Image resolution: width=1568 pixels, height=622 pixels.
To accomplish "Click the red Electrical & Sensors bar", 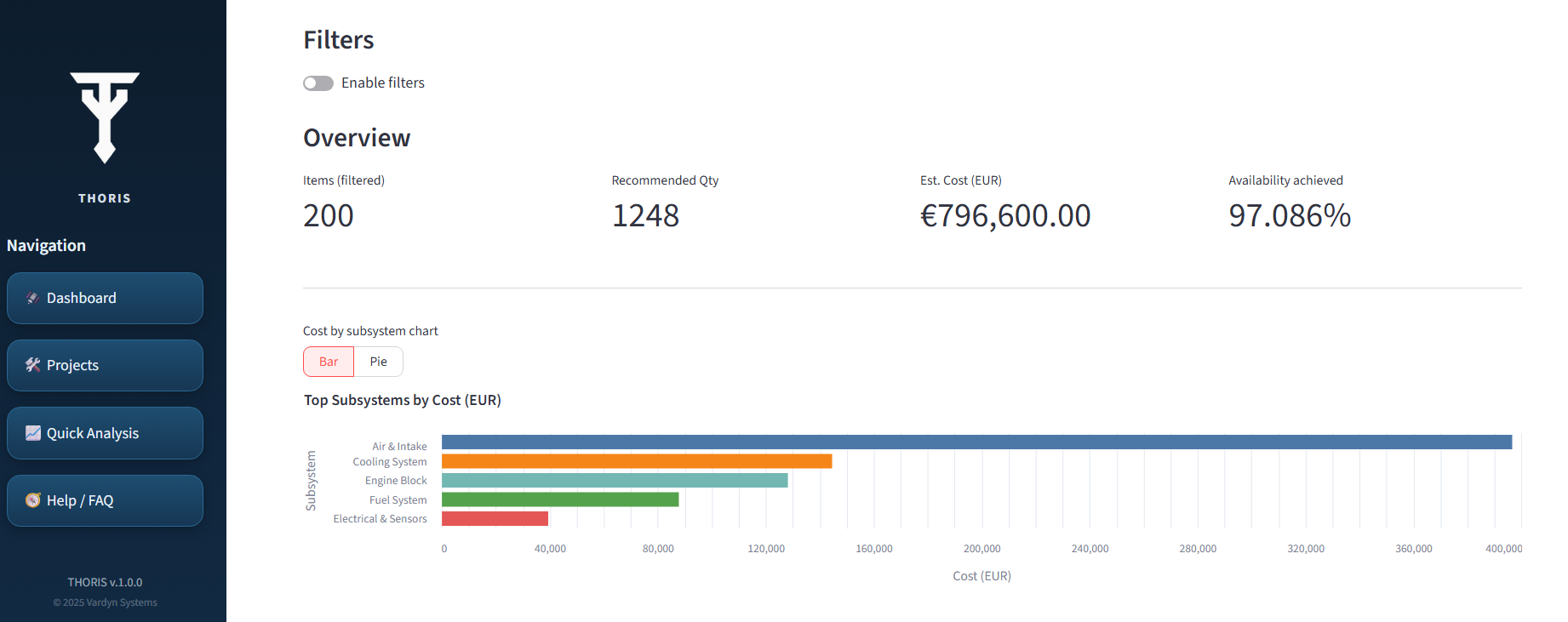I will [x=495, y=518].
